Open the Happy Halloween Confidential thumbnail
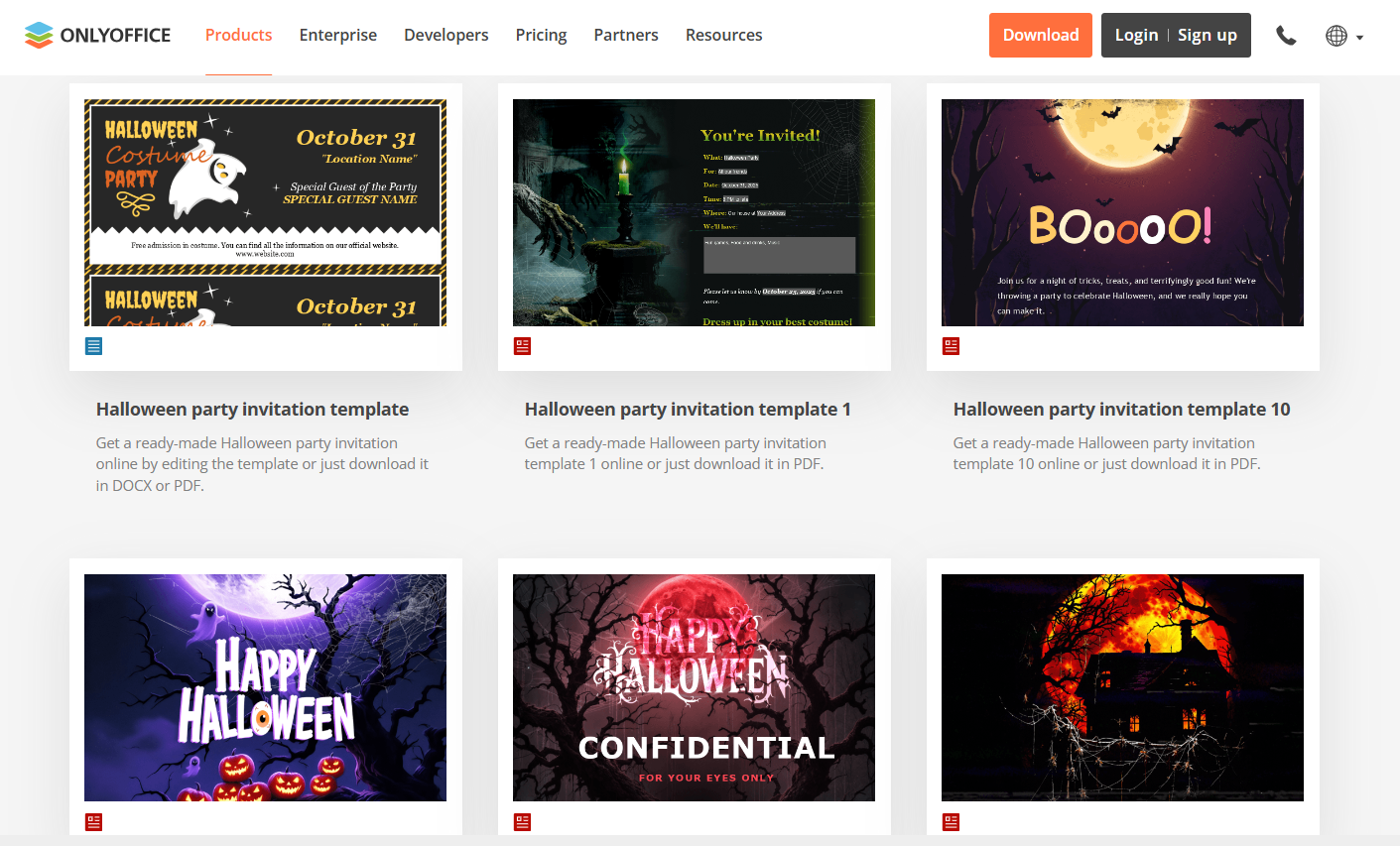This screenshot has height=846, width=1400. click(694, 687)
